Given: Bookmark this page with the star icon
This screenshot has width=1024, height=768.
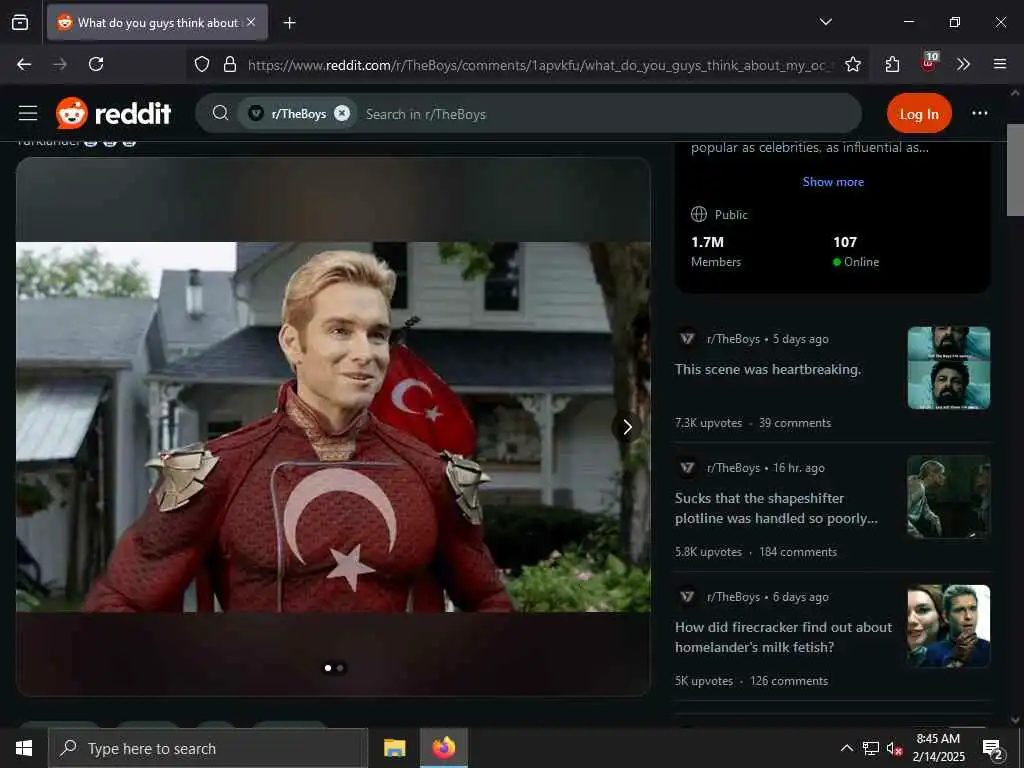Looking at the screenshot, I should pyautogui.click(x=852, y=64).
